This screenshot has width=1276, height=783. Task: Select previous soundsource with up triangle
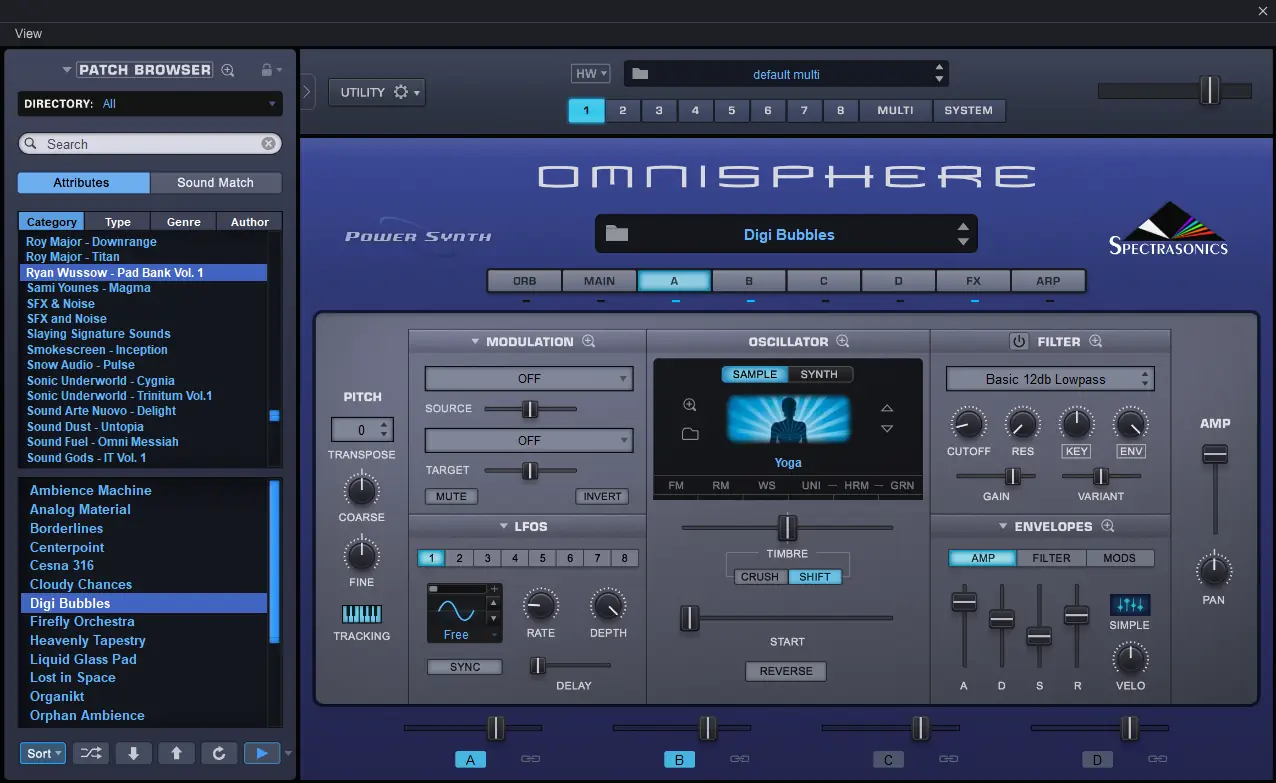click(887, 408)
